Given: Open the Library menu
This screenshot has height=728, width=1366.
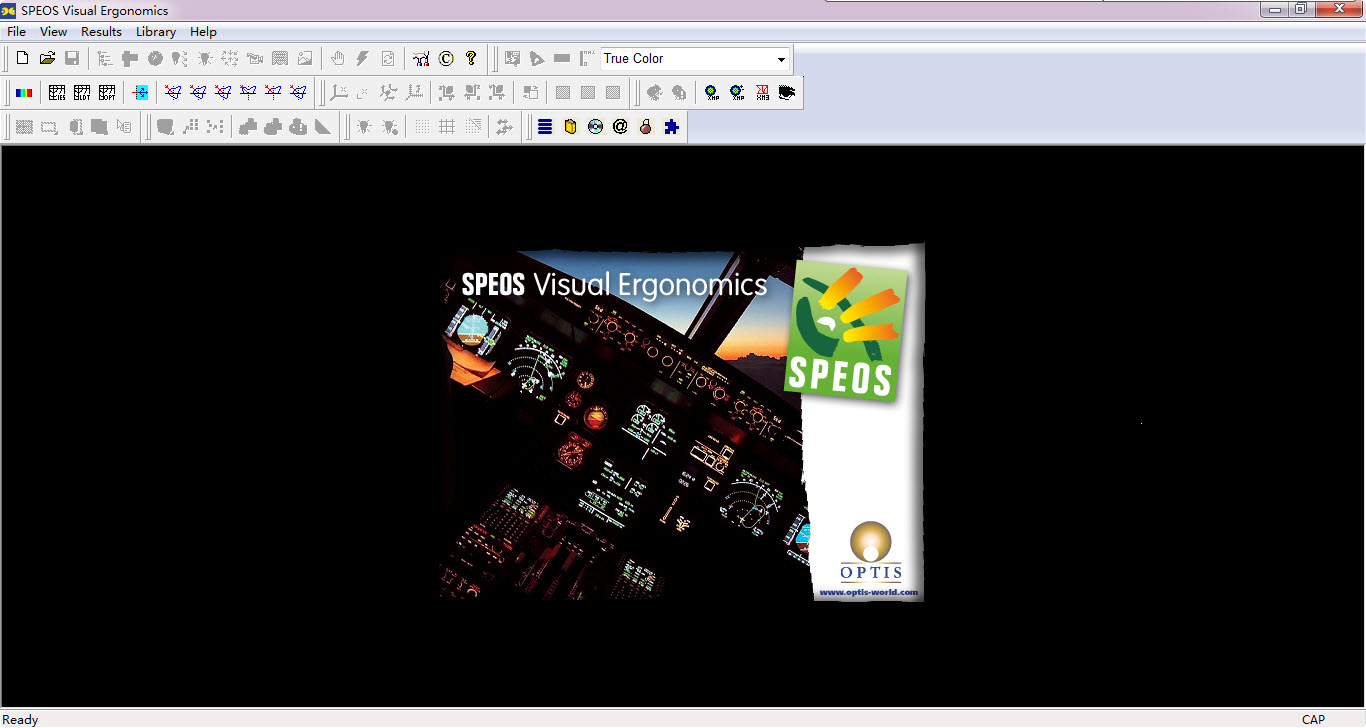Looking at the screenshot, I should (x=156, y=32).
